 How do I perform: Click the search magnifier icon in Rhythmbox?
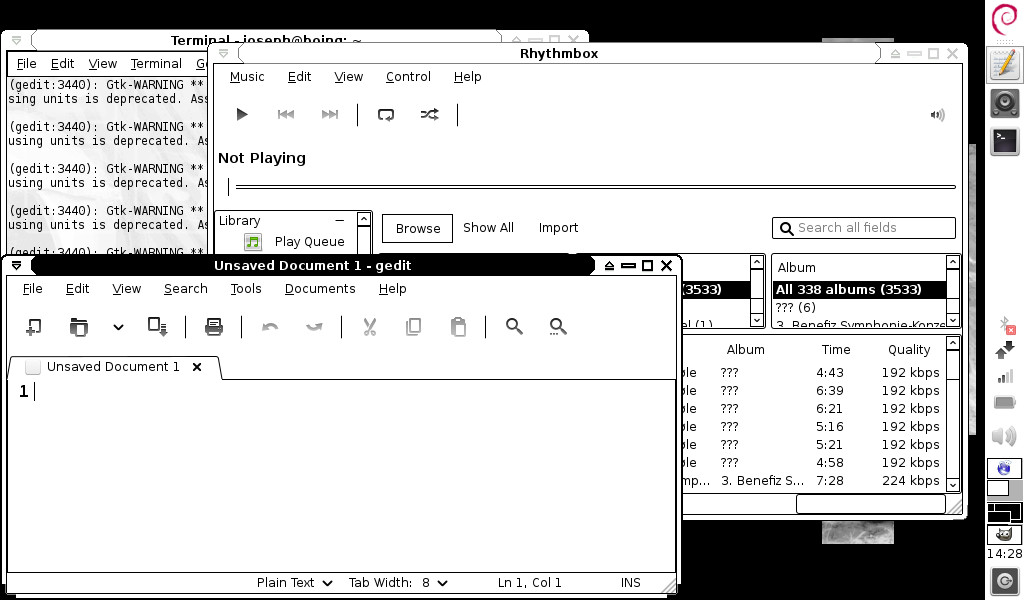click(787, 228)
